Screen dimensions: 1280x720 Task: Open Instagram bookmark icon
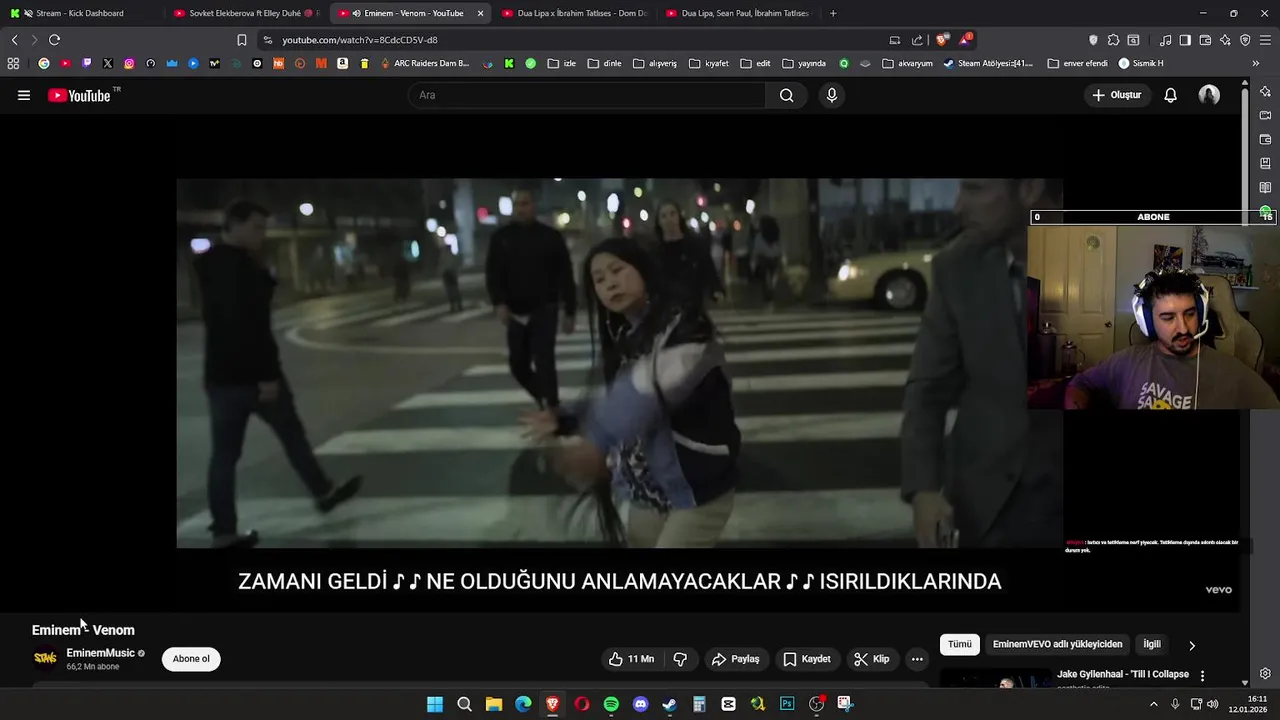pyautogui.click(x=129, y=63)
